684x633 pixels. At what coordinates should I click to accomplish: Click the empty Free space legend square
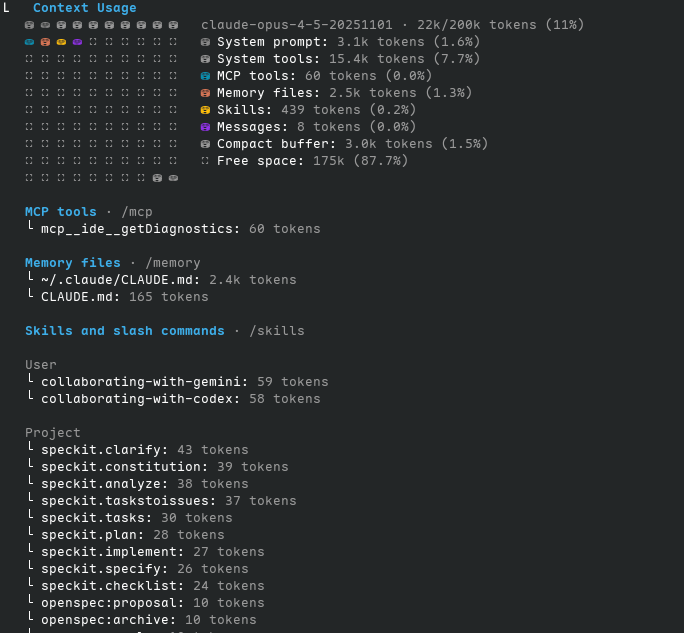205,161
